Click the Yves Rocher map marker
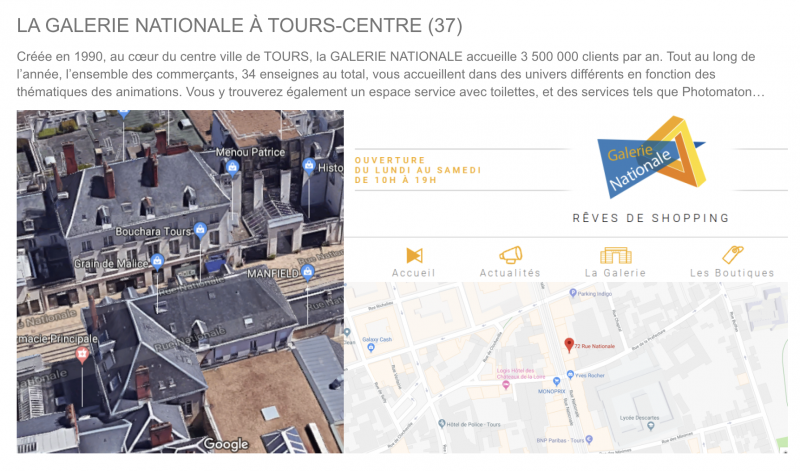Viewport: 800px width, 471px height. [570, 375]
